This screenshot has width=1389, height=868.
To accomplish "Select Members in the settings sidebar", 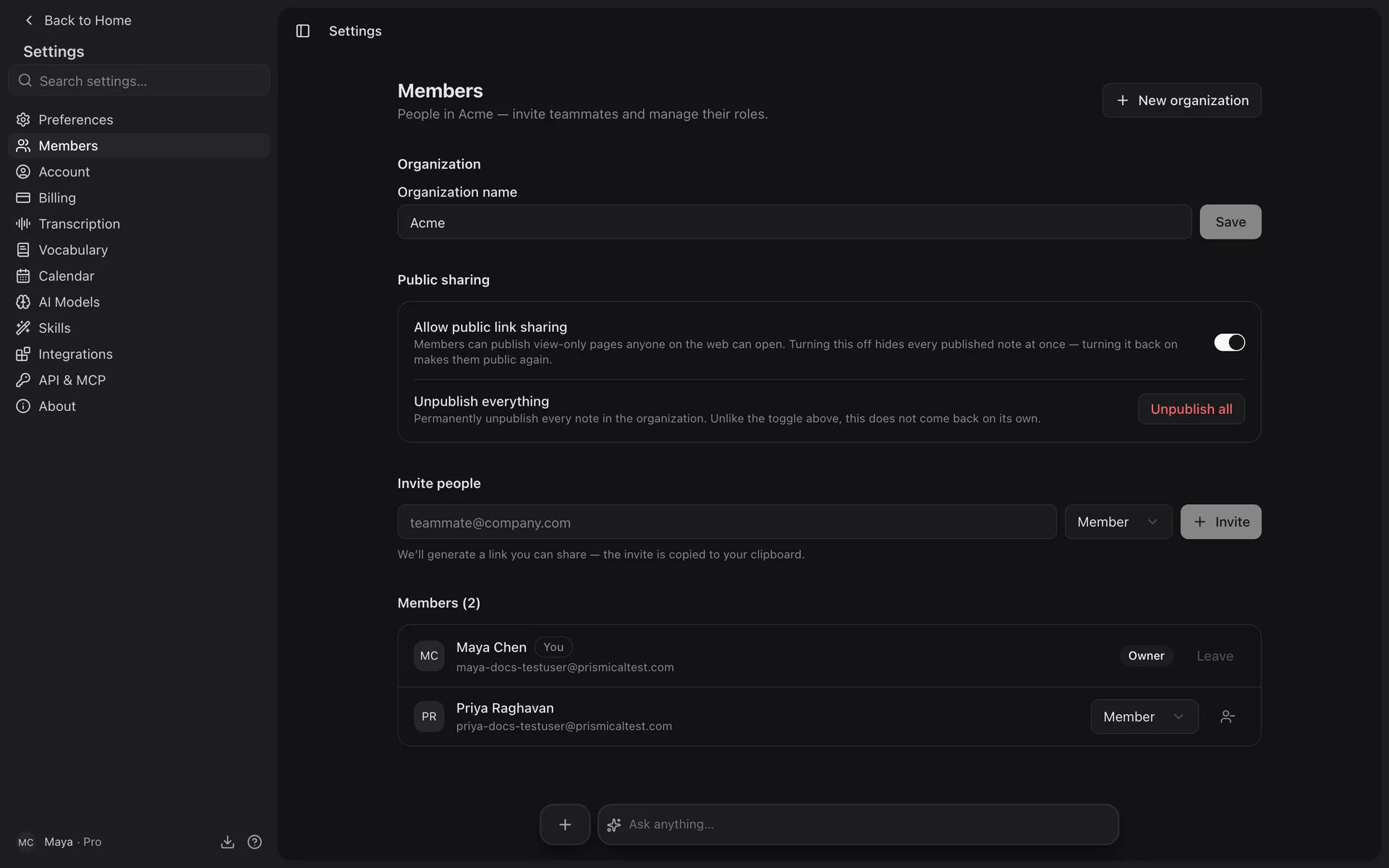I will (139, 145).
